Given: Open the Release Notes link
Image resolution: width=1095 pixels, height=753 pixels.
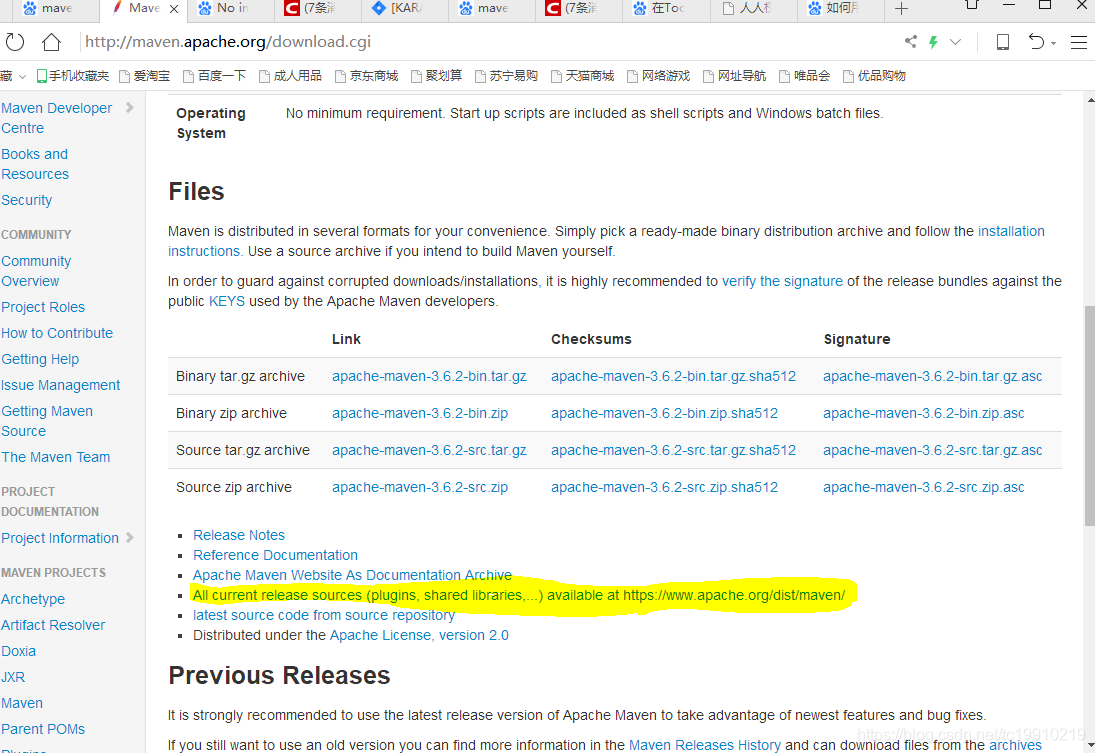Looking at the screenshot, I should pyautogui.click(x=239, y=535).
